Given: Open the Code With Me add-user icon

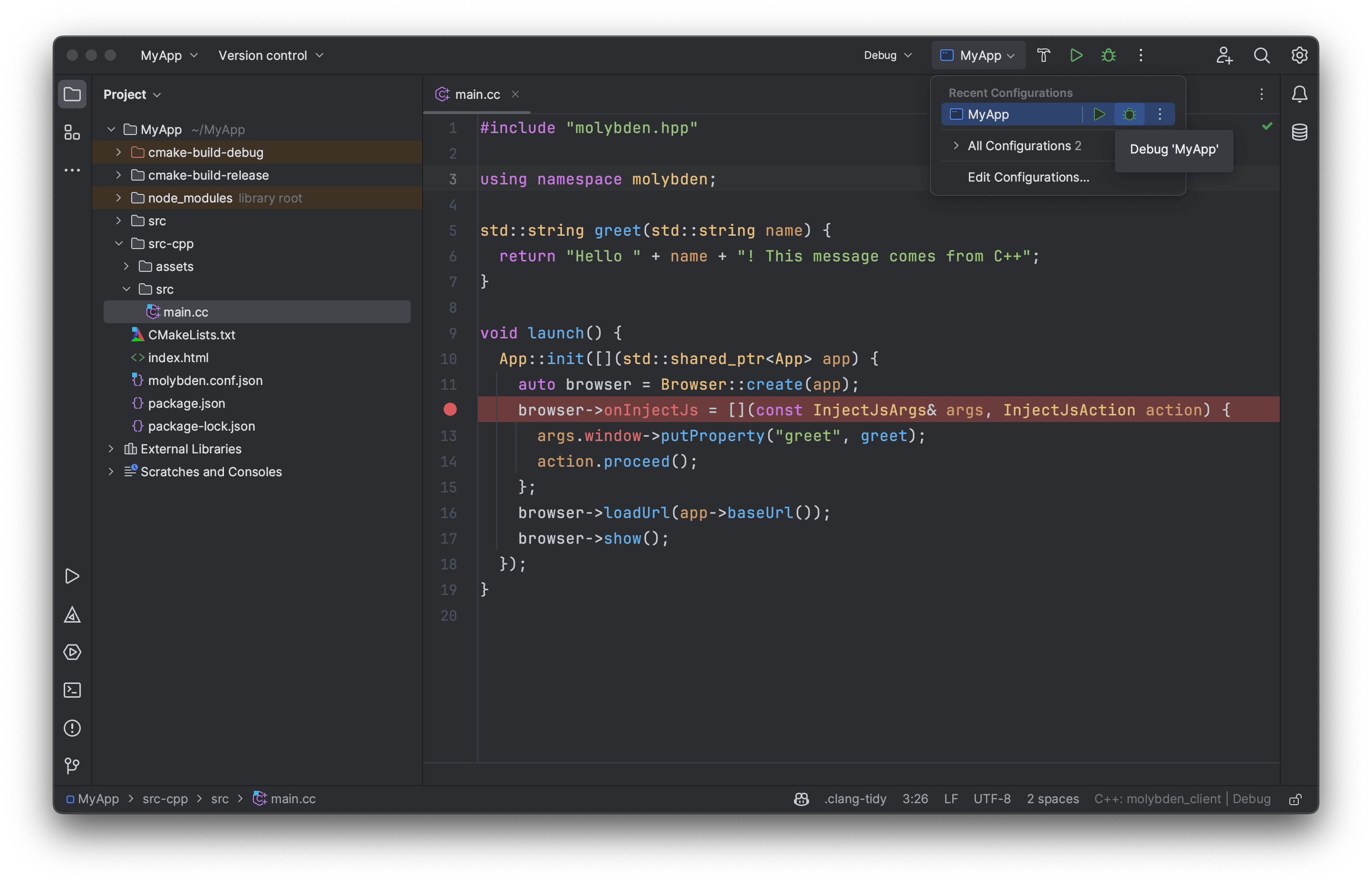Looking at the screenshot, I should click(1224, 55).
